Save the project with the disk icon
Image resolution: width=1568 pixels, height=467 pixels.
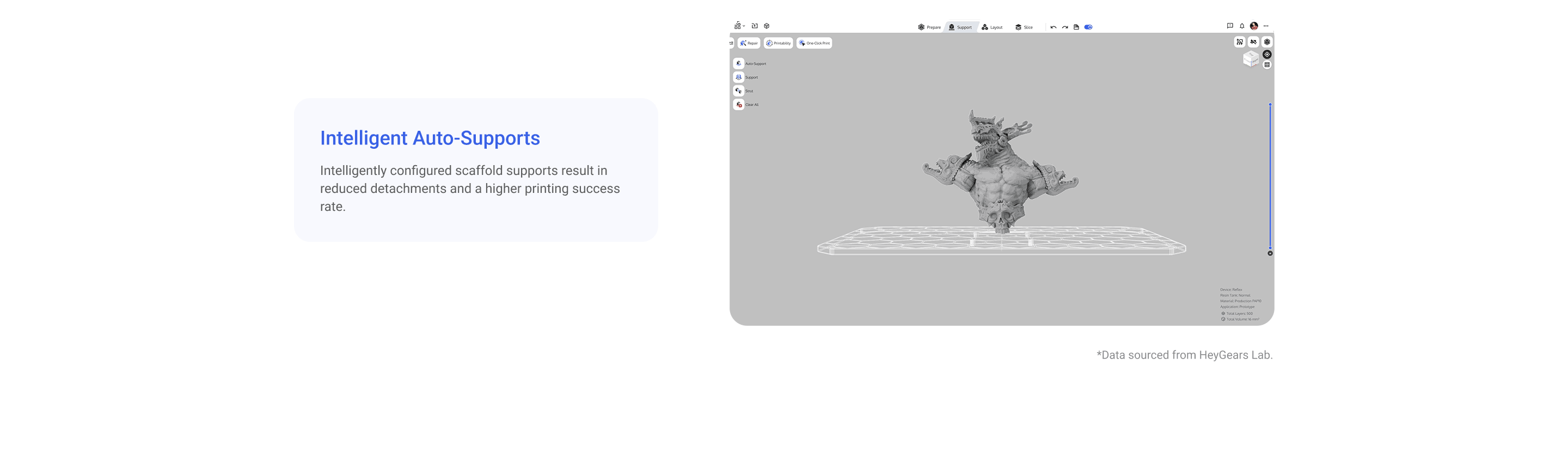(x=1076, y=27)
